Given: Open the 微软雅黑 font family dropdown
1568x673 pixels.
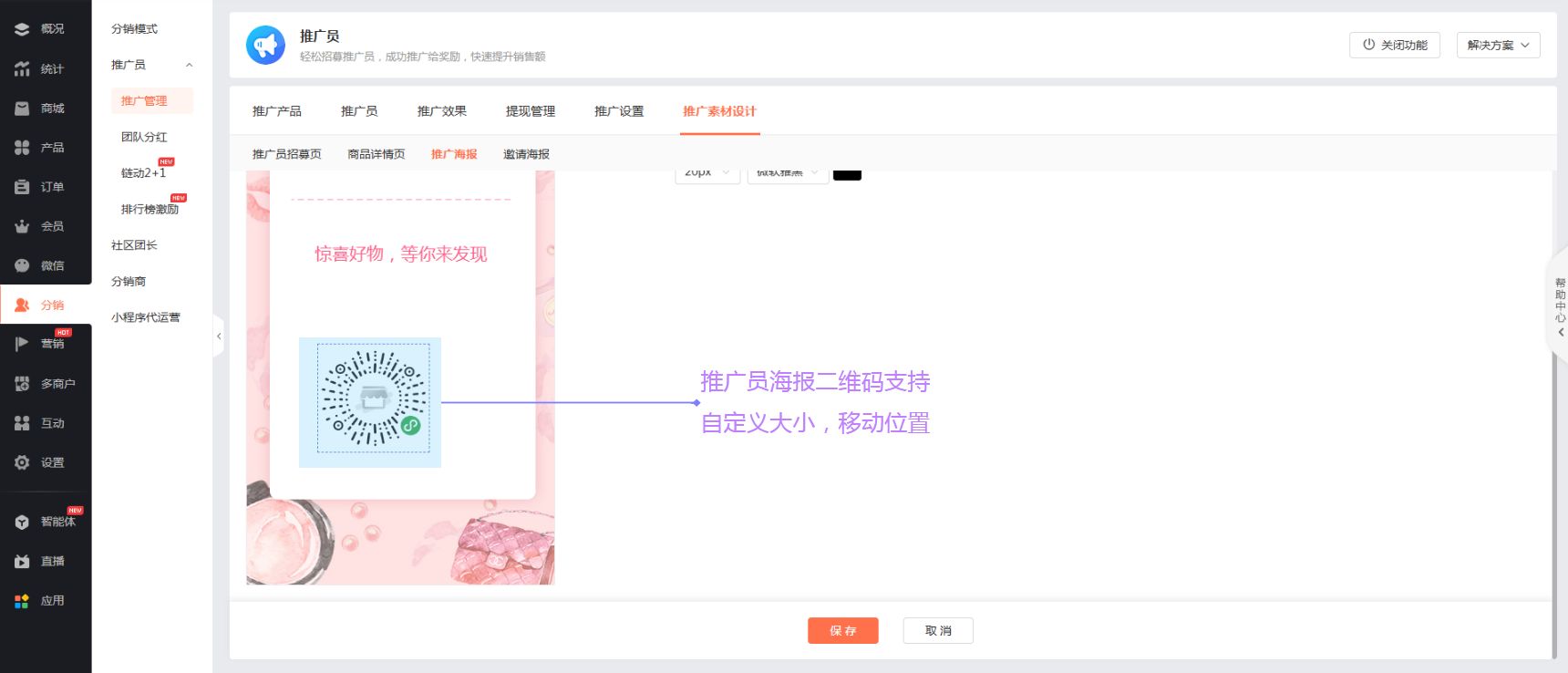Looking at the screenshot, I should [788, 174].
